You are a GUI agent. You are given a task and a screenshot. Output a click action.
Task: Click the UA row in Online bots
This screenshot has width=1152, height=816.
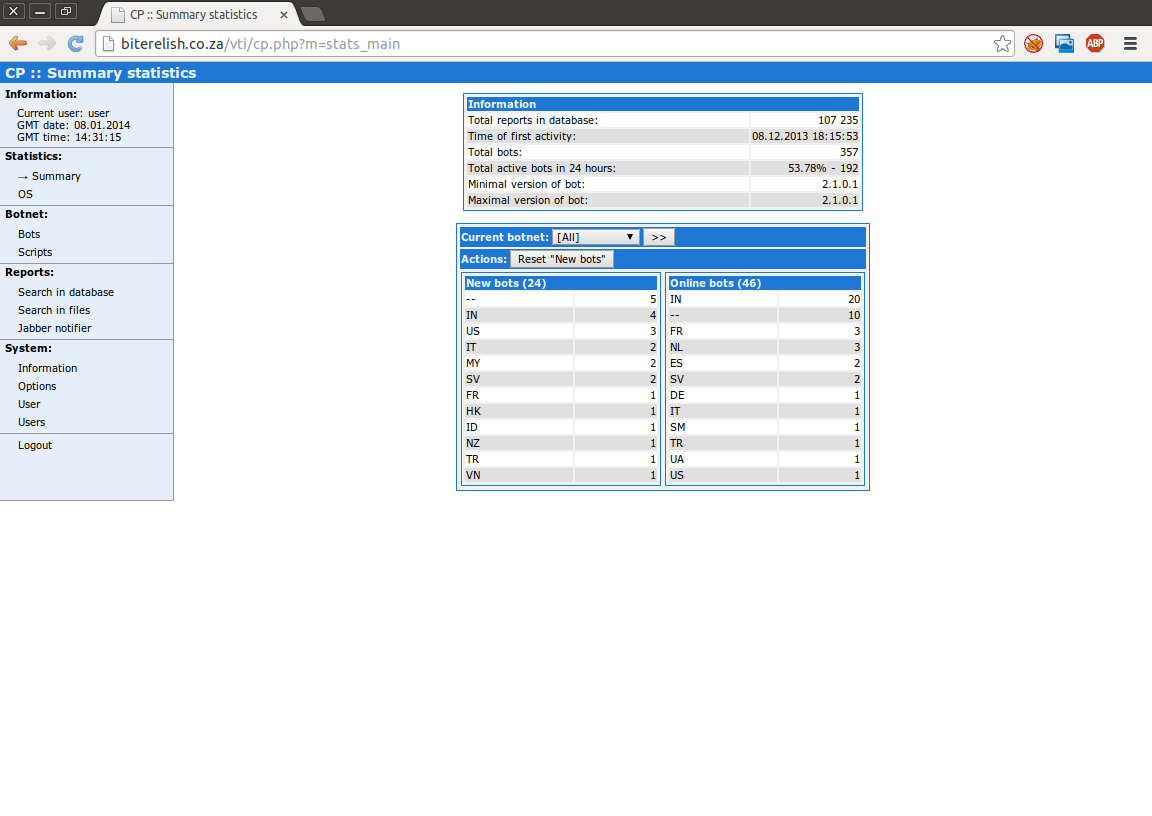[764, 459]
